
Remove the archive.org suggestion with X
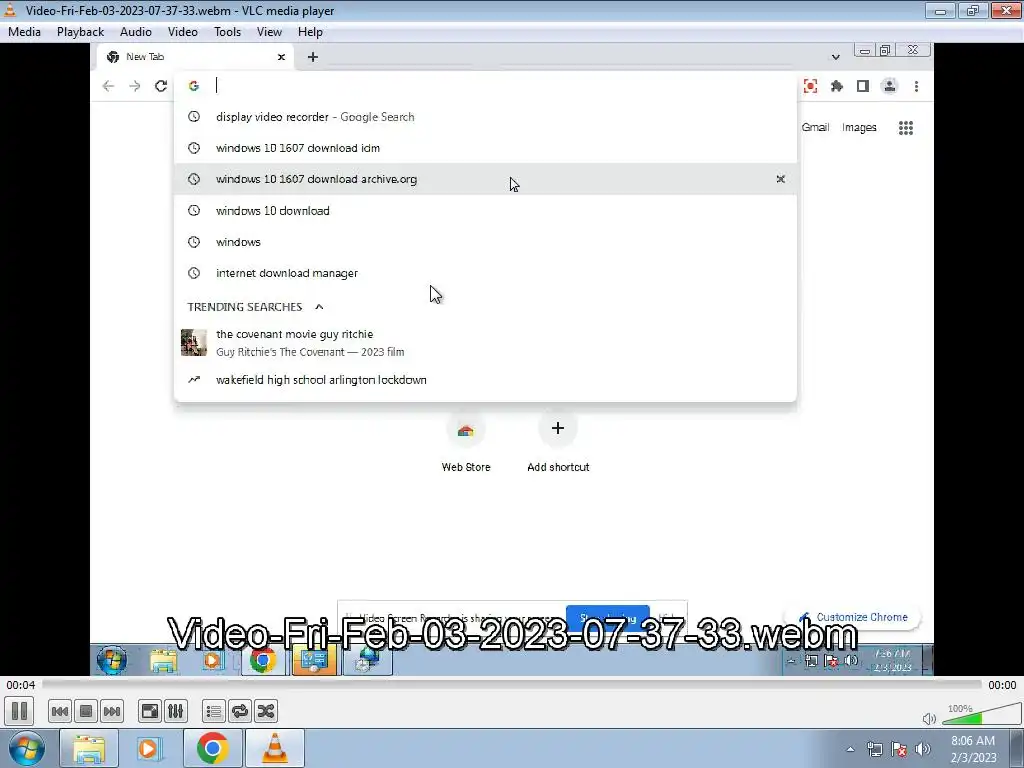point(780,179)
